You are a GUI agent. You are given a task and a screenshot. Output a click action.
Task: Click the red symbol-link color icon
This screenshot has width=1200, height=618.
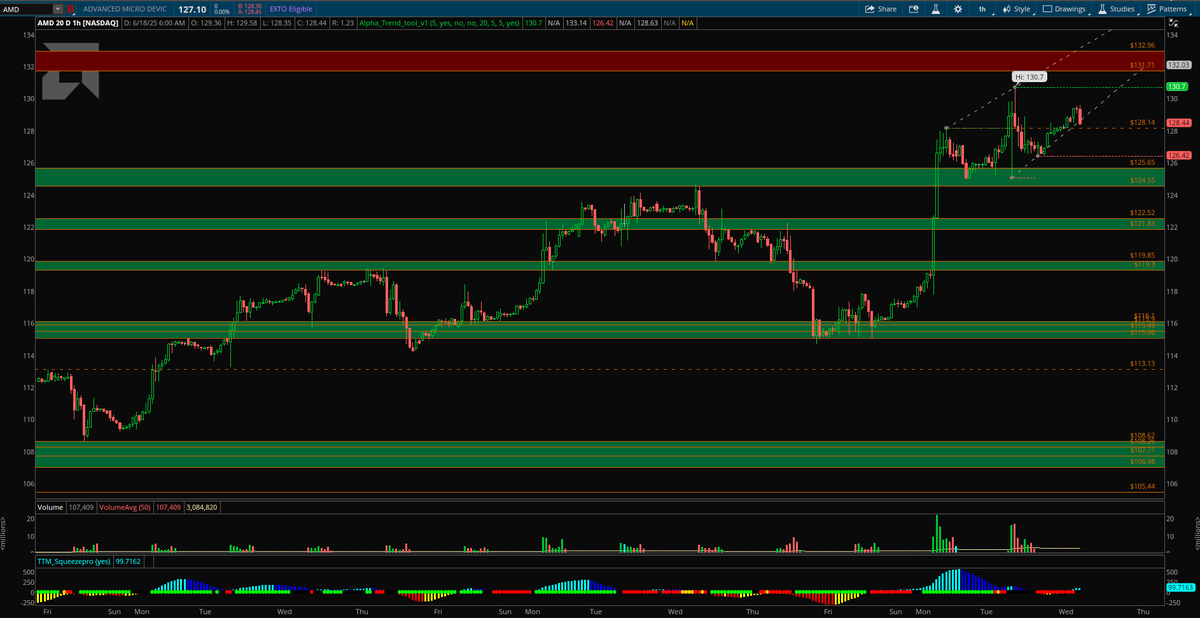tap(70, 9)
